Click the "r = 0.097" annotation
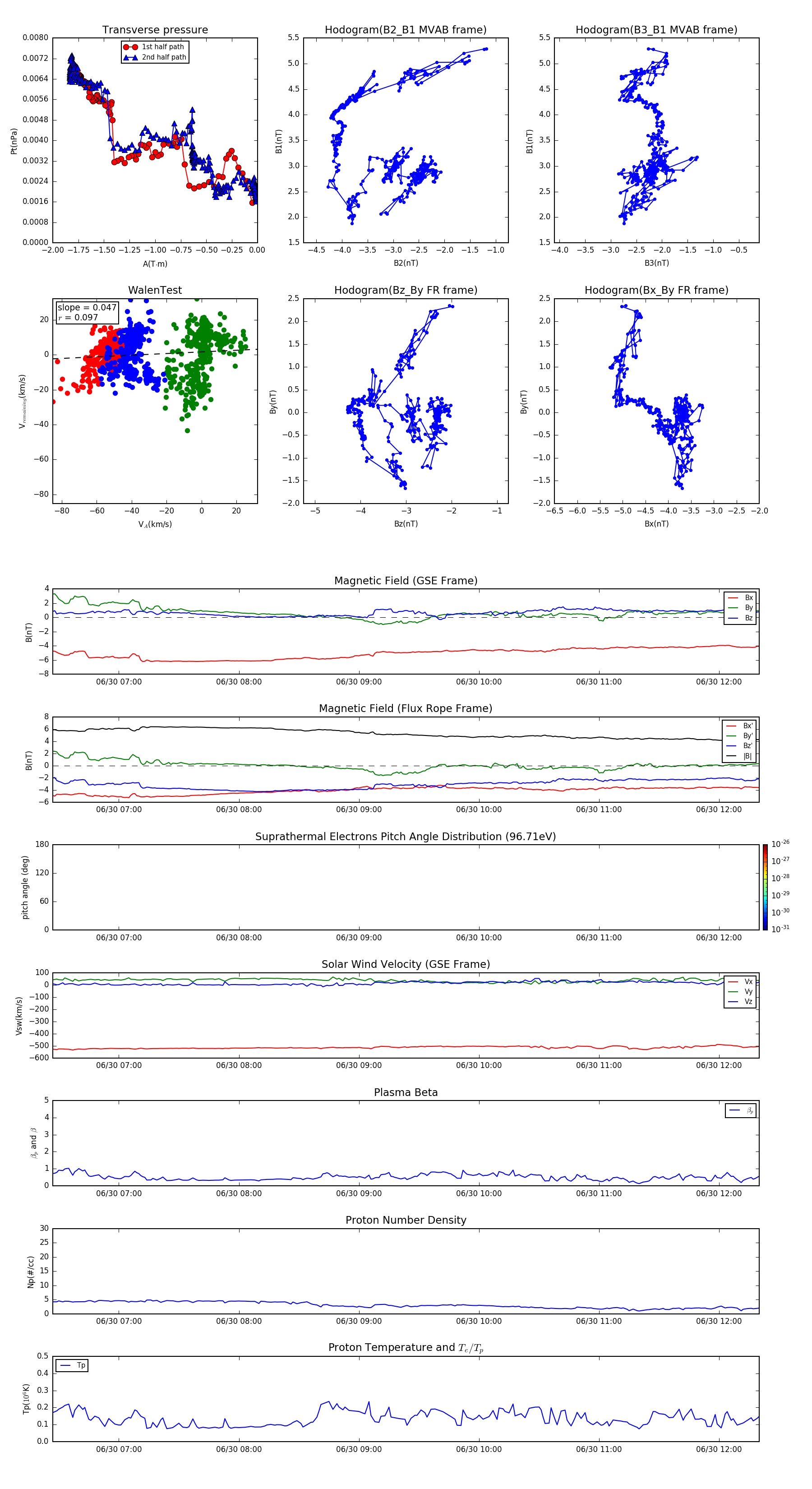 [x=78, y=317]
